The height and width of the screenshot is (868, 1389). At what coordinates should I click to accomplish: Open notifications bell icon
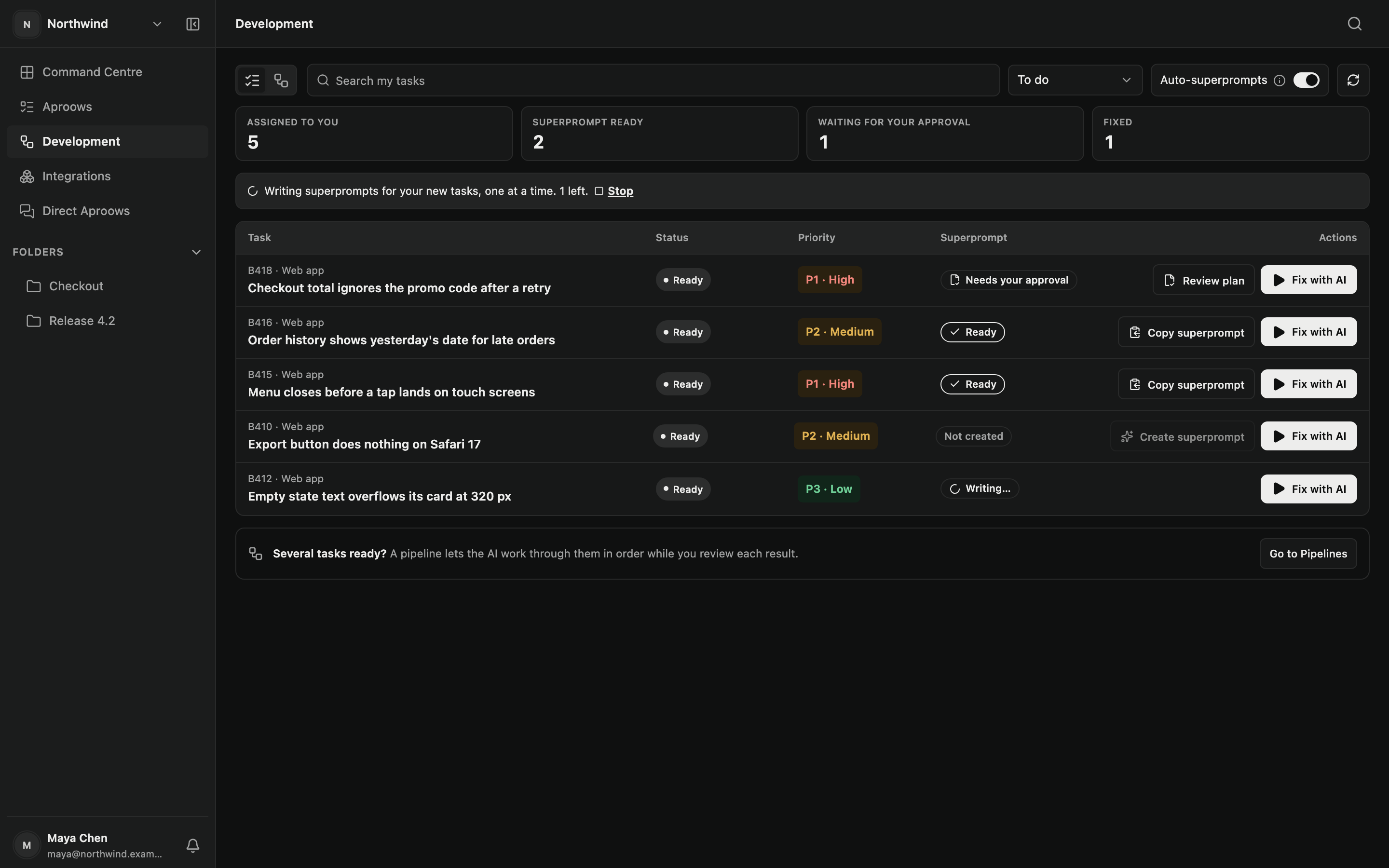193,845
